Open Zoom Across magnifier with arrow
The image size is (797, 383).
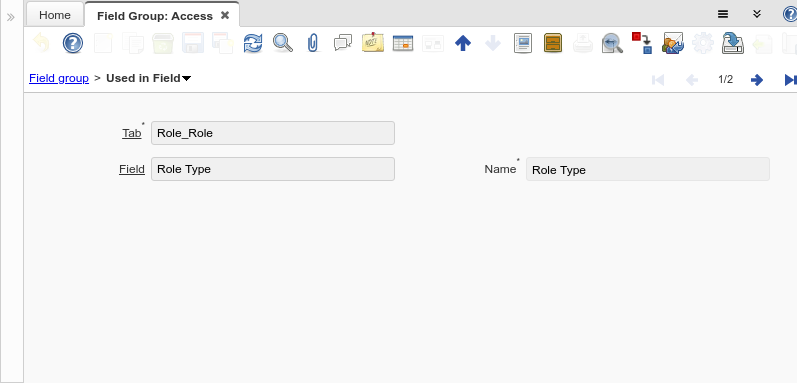tap(613, 43)
